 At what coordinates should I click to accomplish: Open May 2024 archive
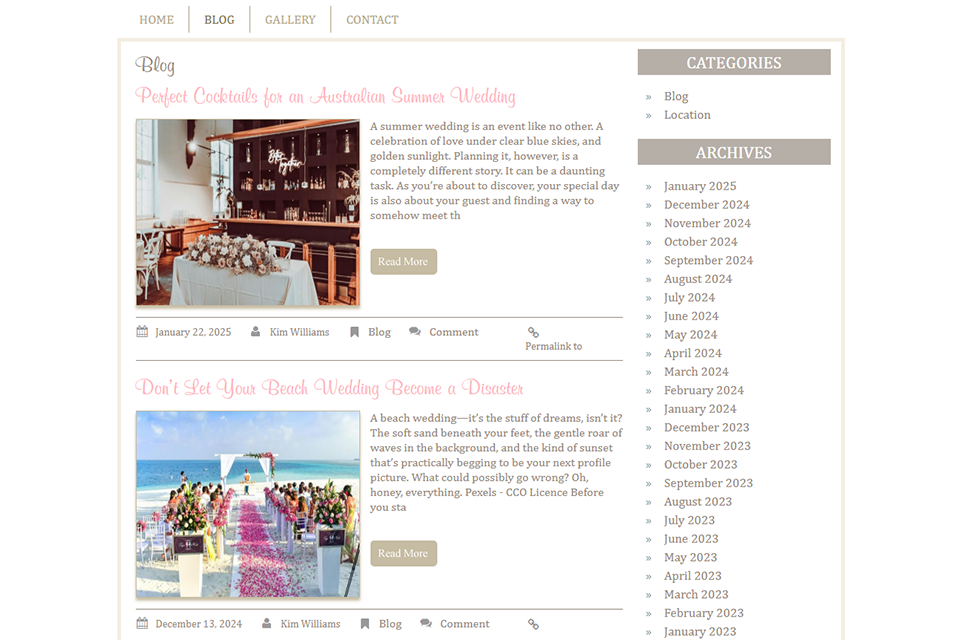(x=691, y=334)
